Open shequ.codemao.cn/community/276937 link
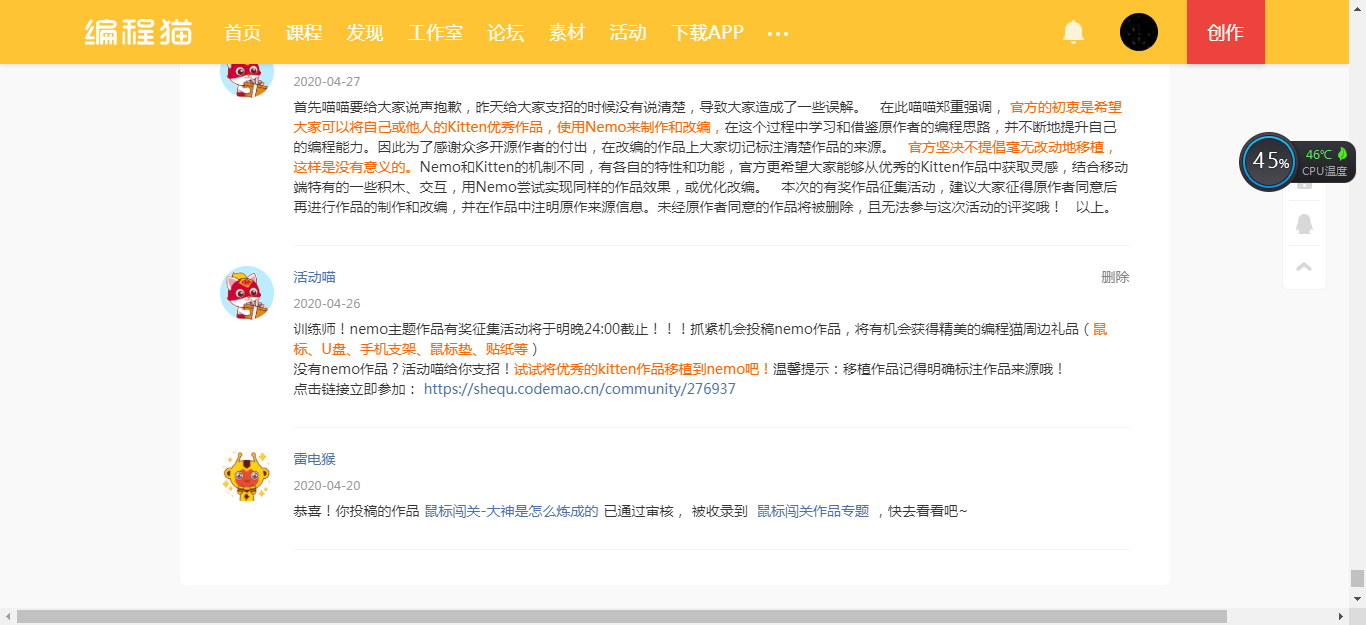Image resolution: width=1366 pixels, height=625 pixels. [580, 389]
